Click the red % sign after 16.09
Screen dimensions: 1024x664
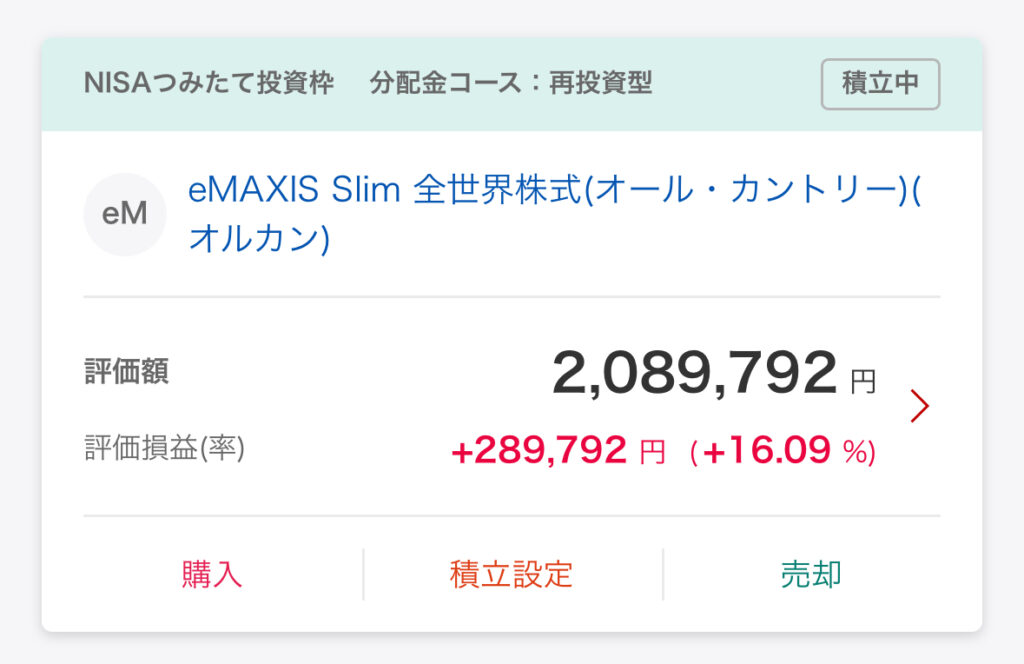coord(854,451)
